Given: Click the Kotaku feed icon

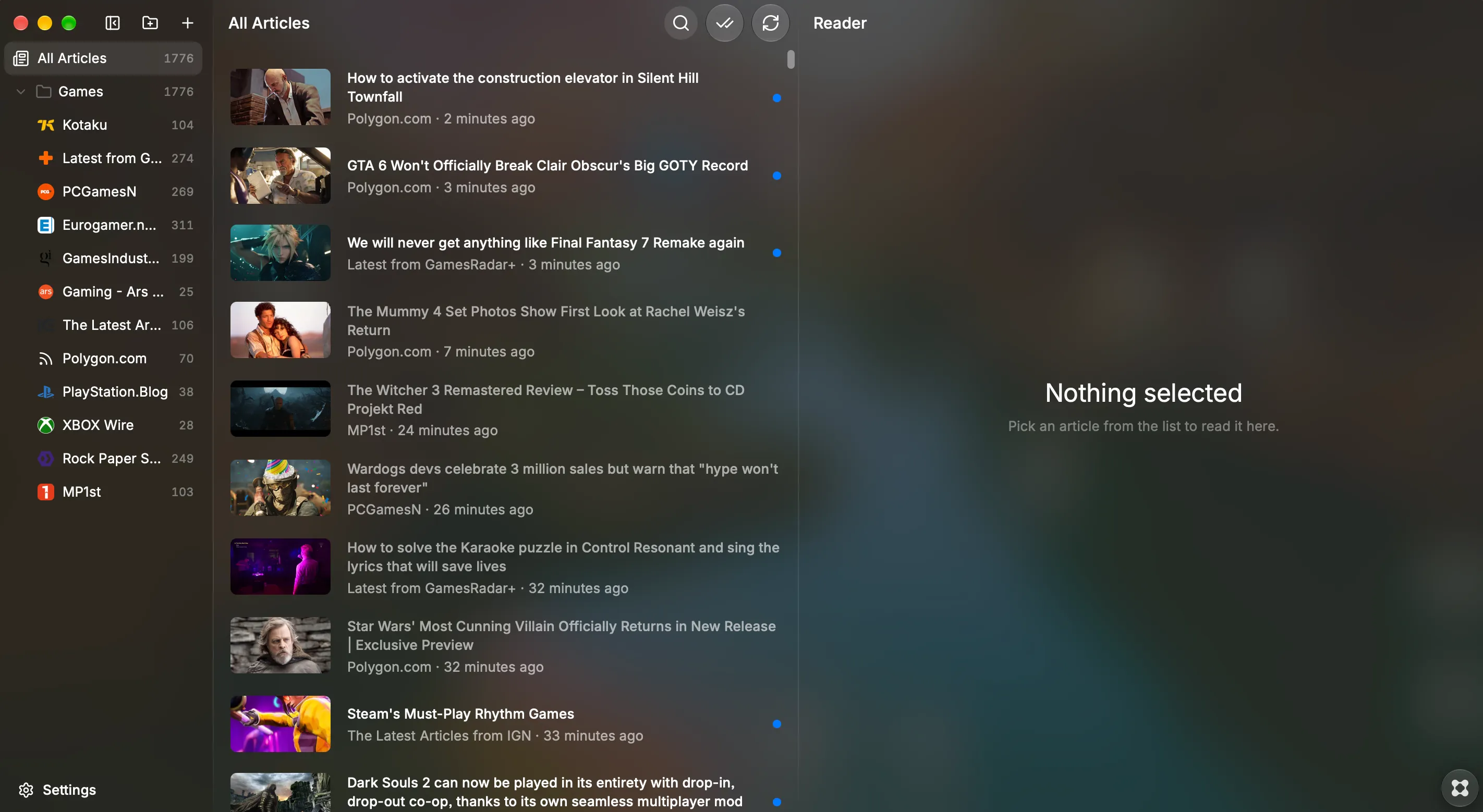Looking at the screenshot, I should click(x=45, y=125).
